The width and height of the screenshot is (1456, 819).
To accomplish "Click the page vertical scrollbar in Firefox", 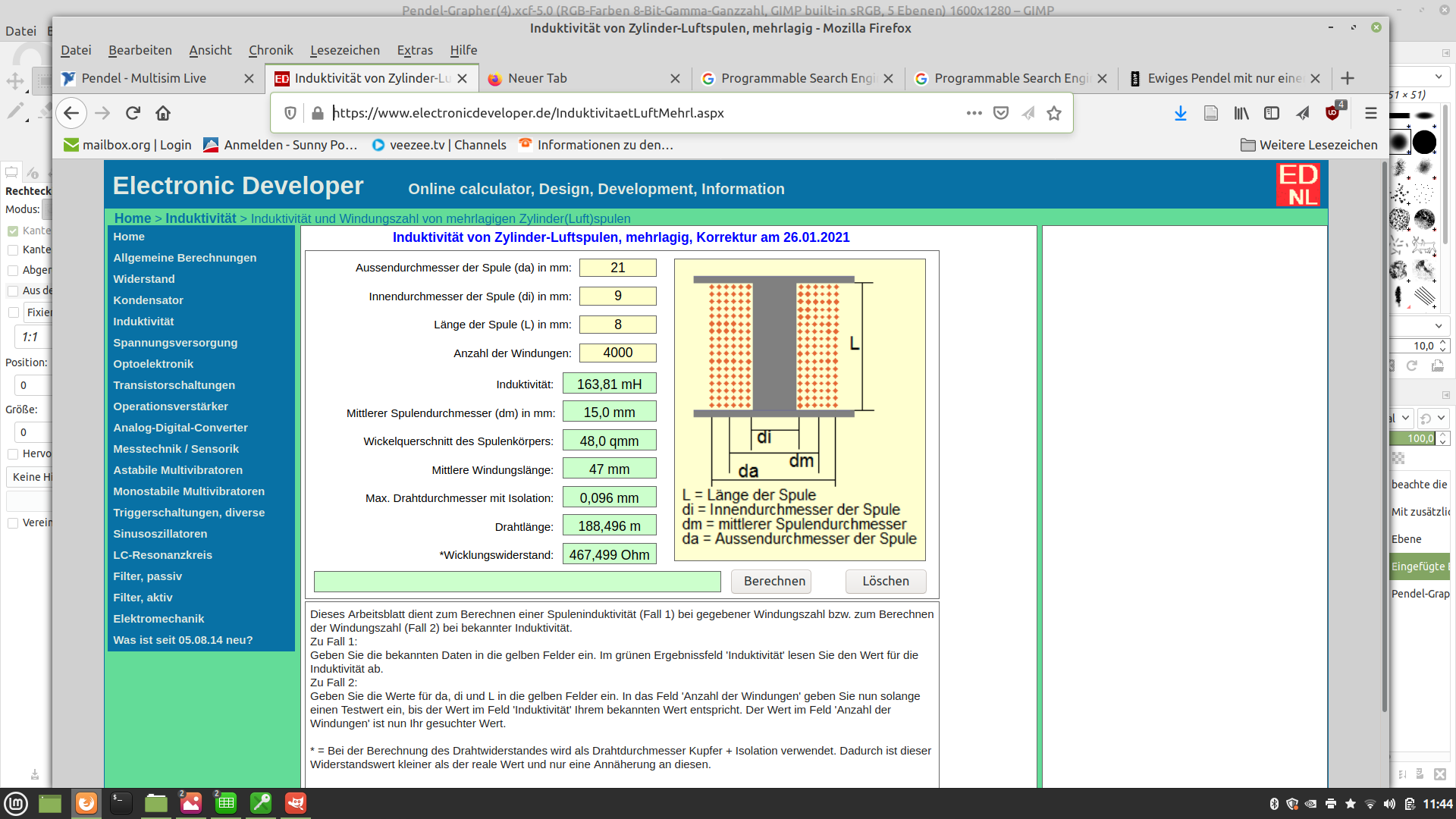I will point(1384,436).
